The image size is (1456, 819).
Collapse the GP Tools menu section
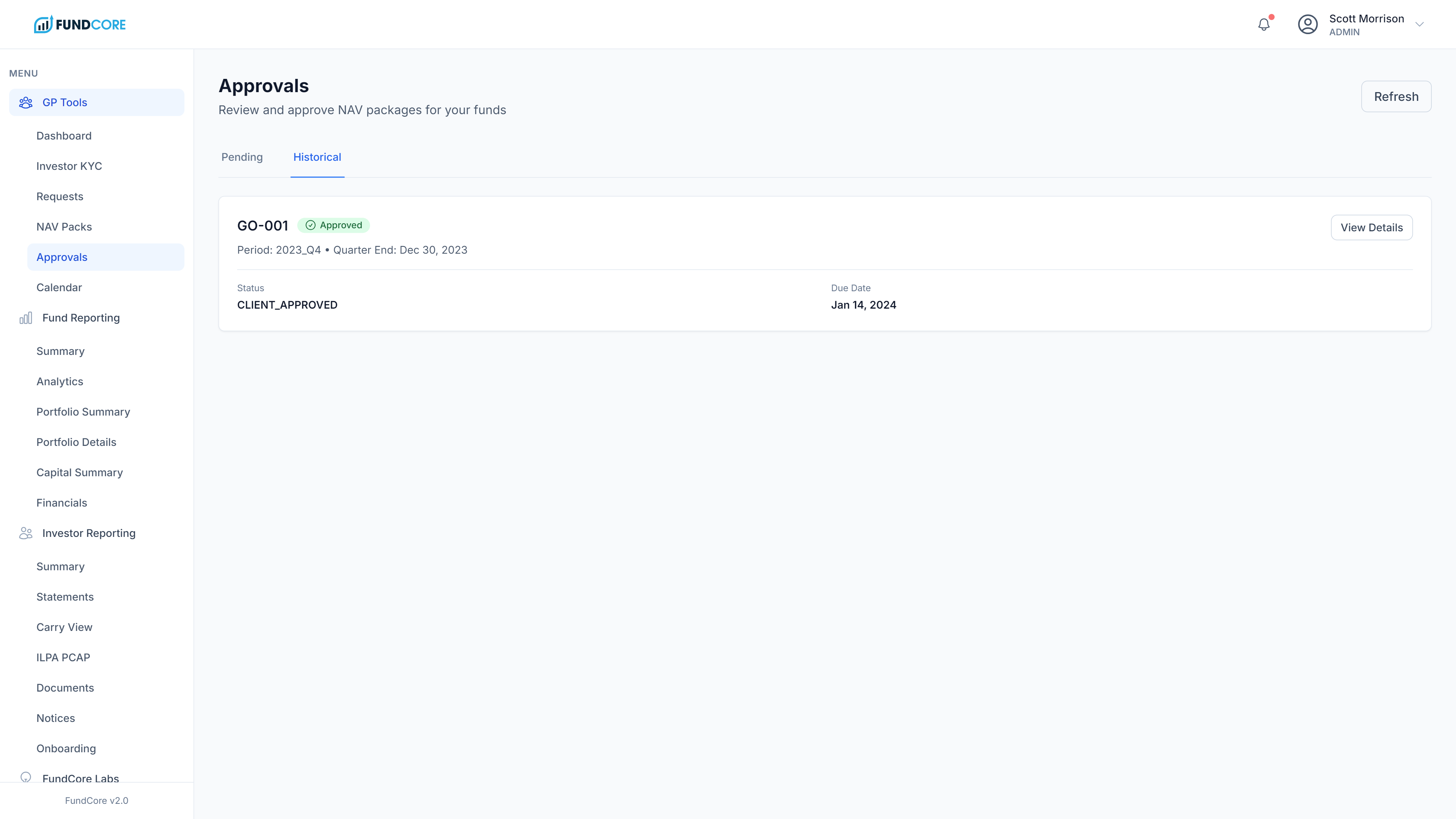(x=96, y=102)
